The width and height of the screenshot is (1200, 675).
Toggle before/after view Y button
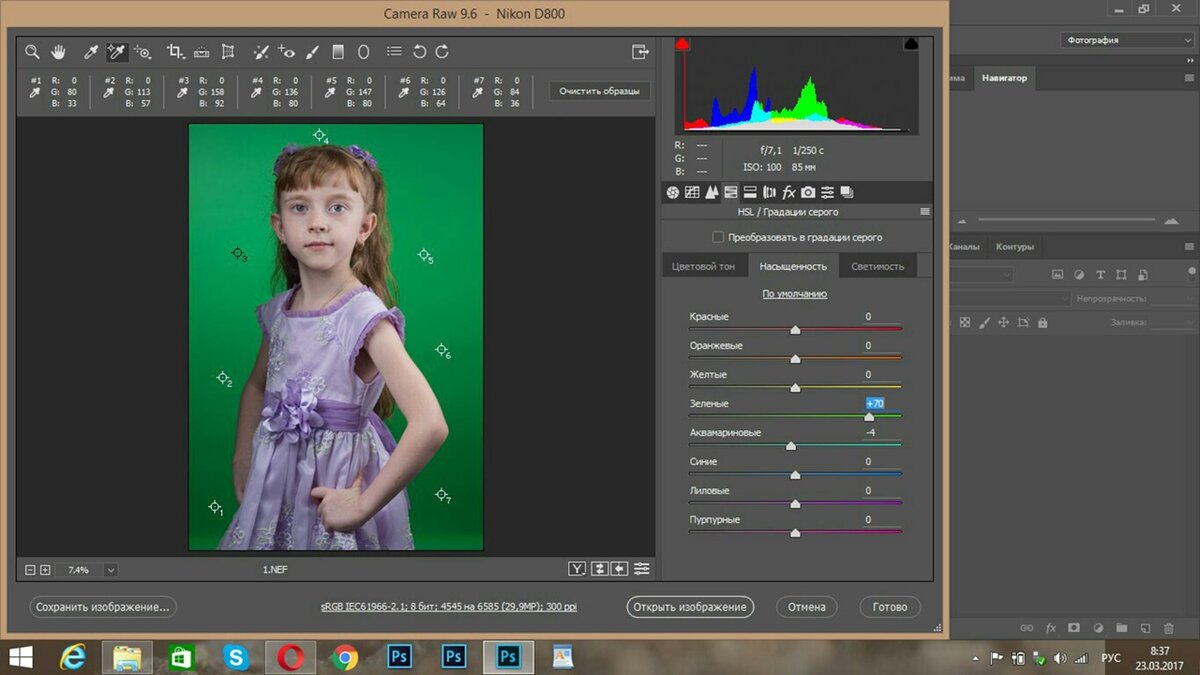tap(577, 569)
